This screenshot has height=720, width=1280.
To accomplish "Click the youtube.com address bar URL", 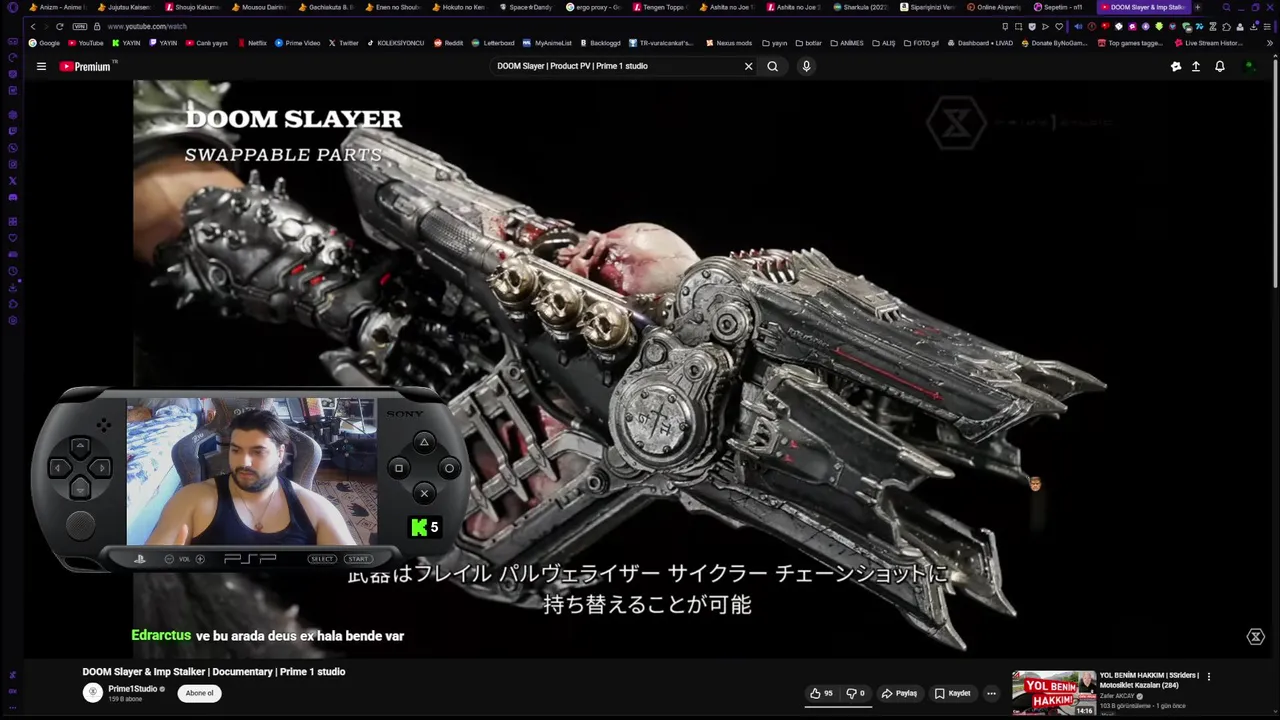I will tap(147, 26).
